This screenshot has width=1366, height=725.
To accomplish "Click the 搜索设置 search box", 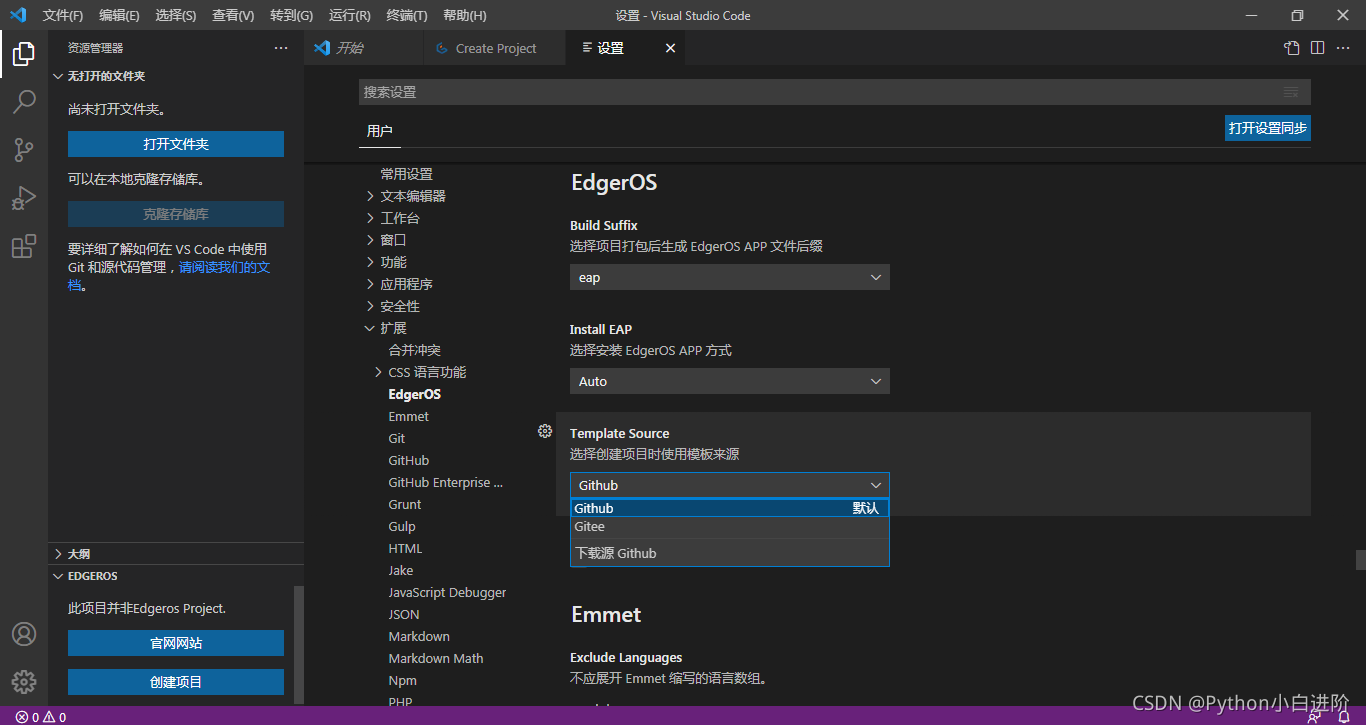I will (834, 92).
